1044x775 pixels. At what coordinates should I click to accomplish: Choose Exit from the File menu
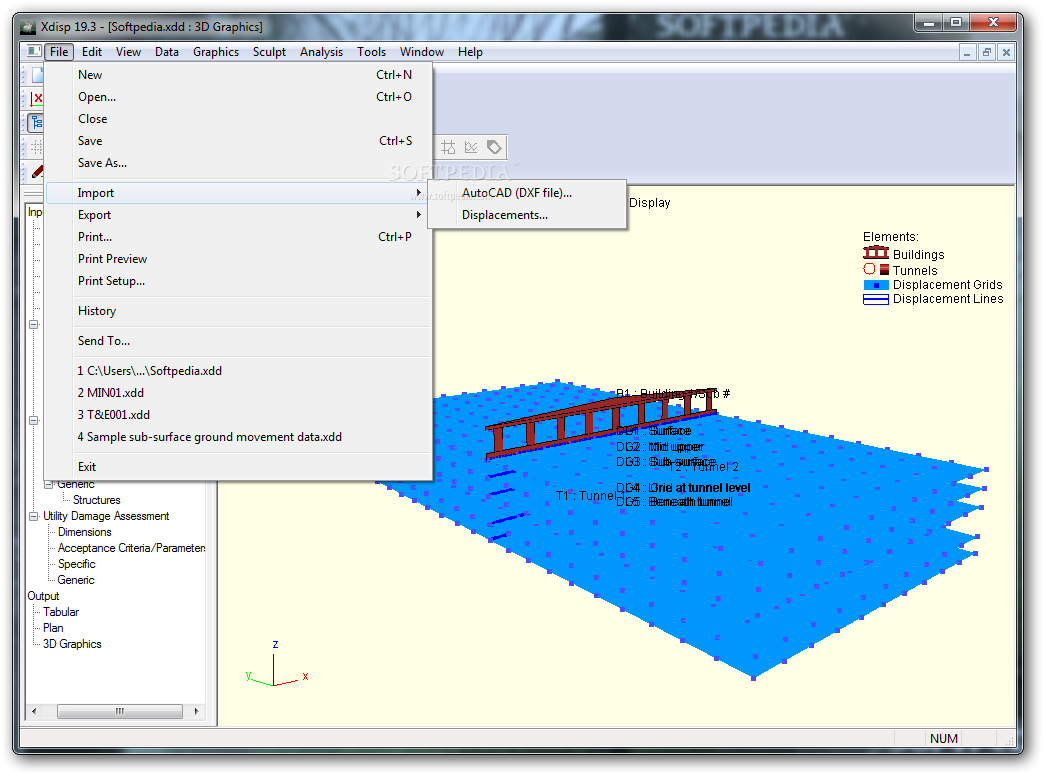pos(240,466)
